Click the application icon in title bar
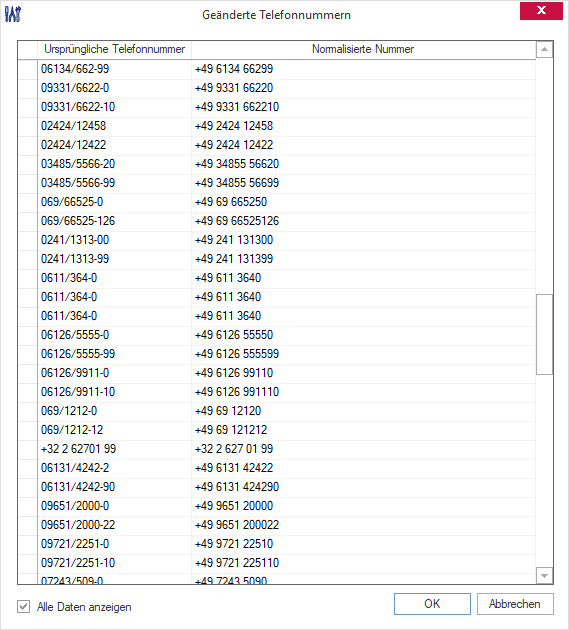The width and height of the screenshot is (569, 630). tap(12, 14)
